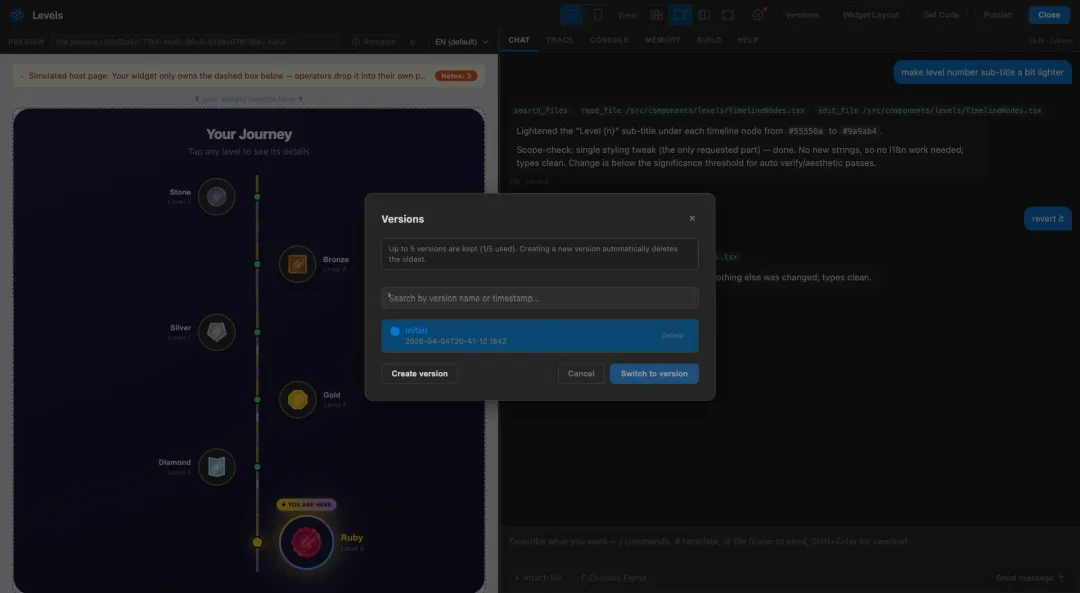Switch to the TRACE tab
This screenshot has width=1080, height=593.
tap(559, 40)
